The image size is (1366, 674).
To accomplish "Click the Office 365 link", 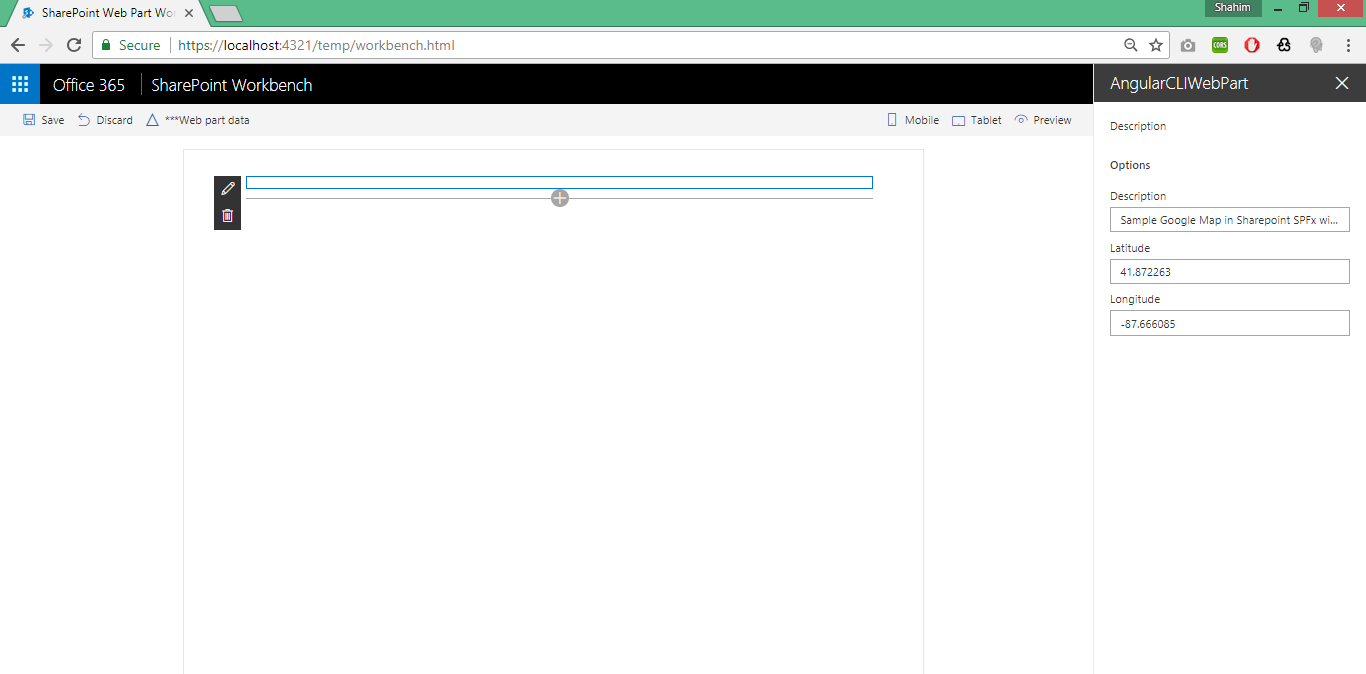I will tap(89, 85).
